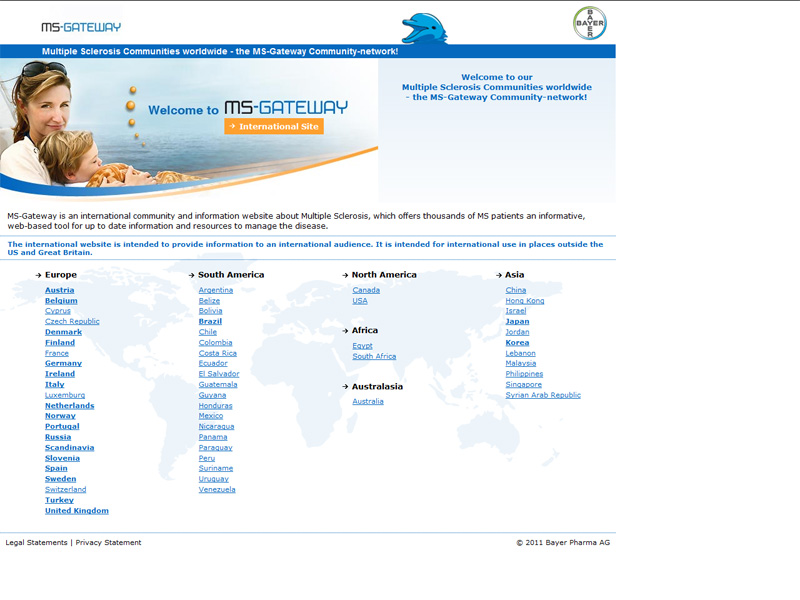800x600 pixels.
Task: Open the China link
Action: click(x=516, y=290)
